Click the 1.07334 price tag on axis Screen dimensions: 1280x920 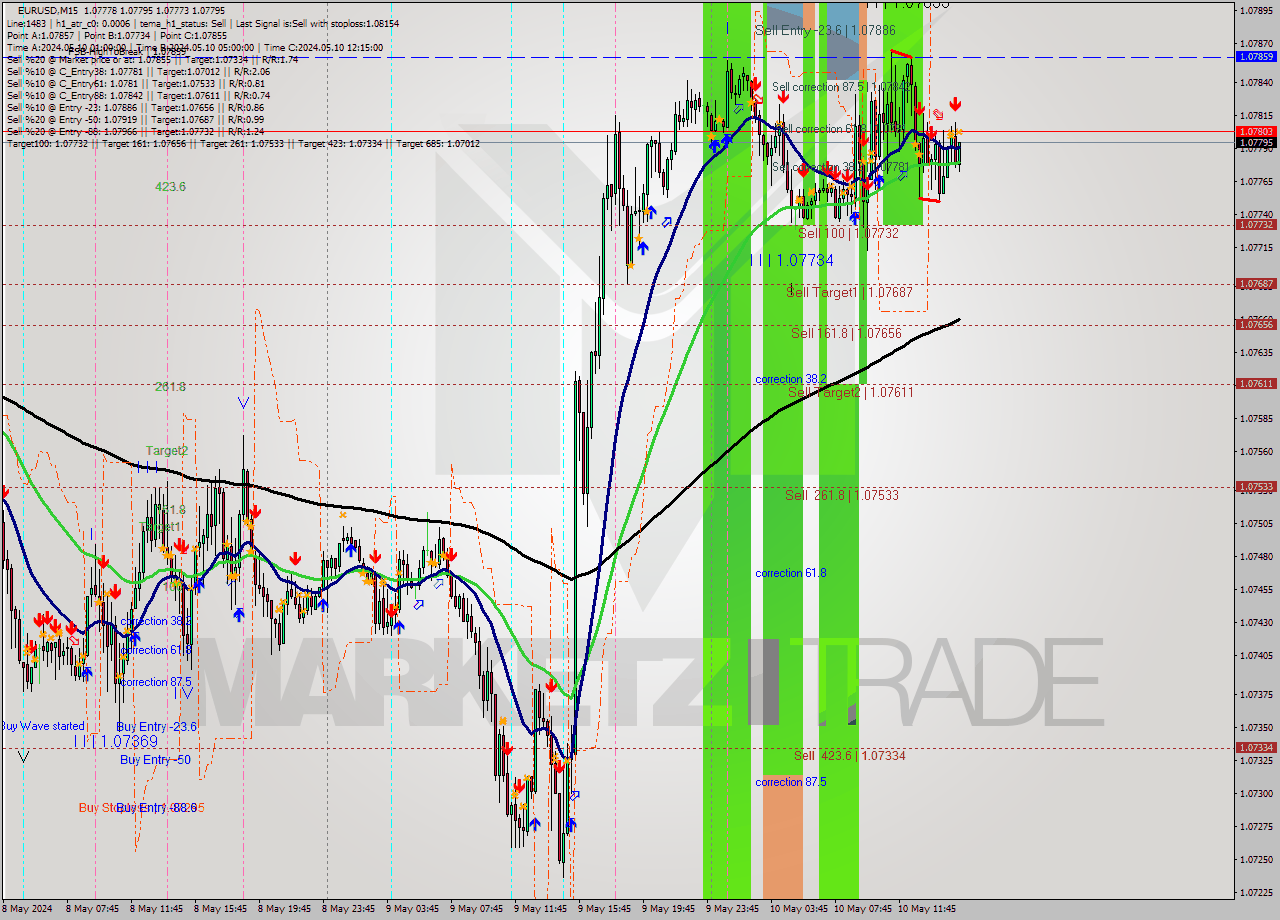pyautogui.click(x=1256, y=747)
